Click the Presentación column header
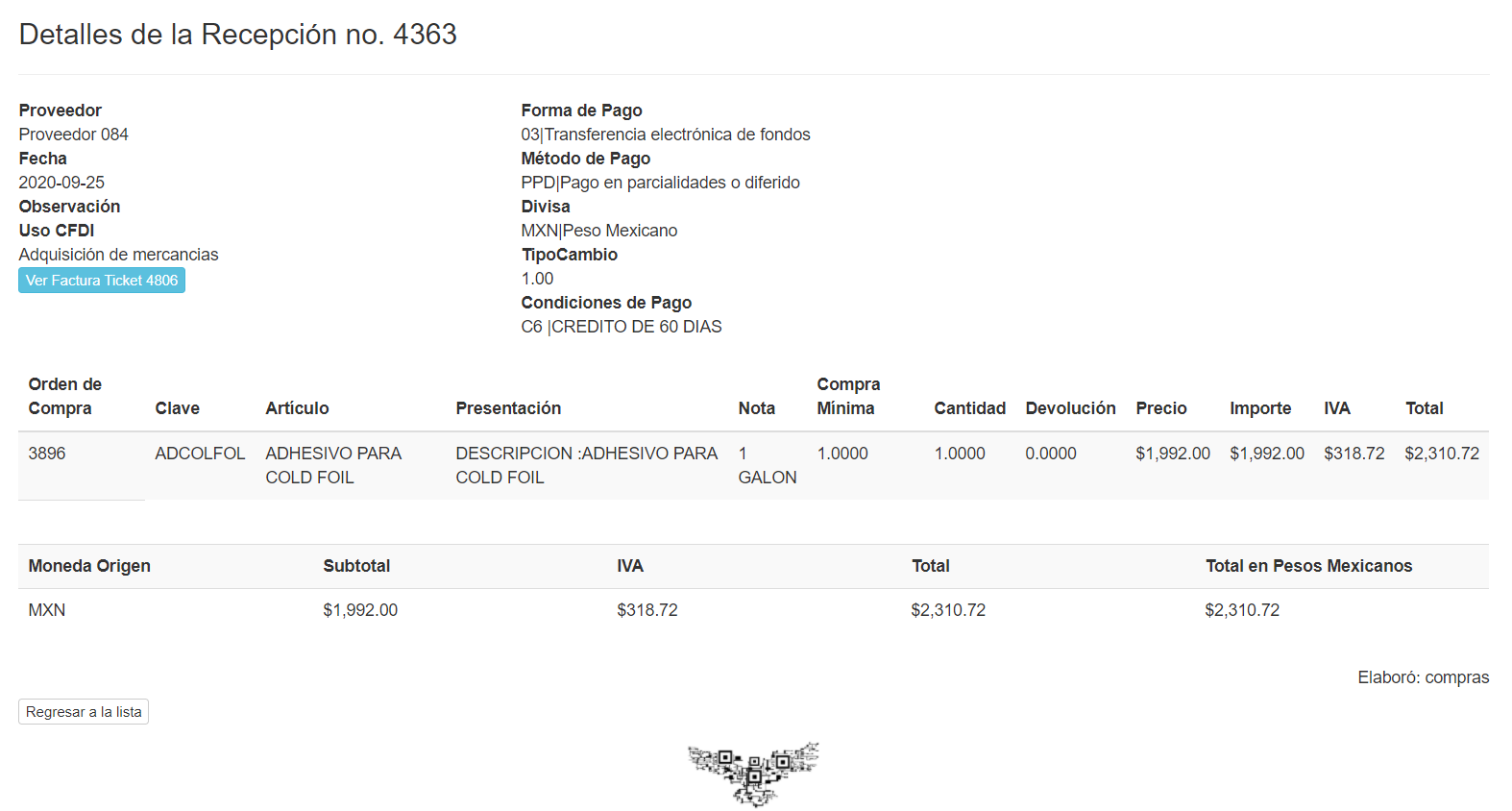1512x811 pixels. coord(508,408)
